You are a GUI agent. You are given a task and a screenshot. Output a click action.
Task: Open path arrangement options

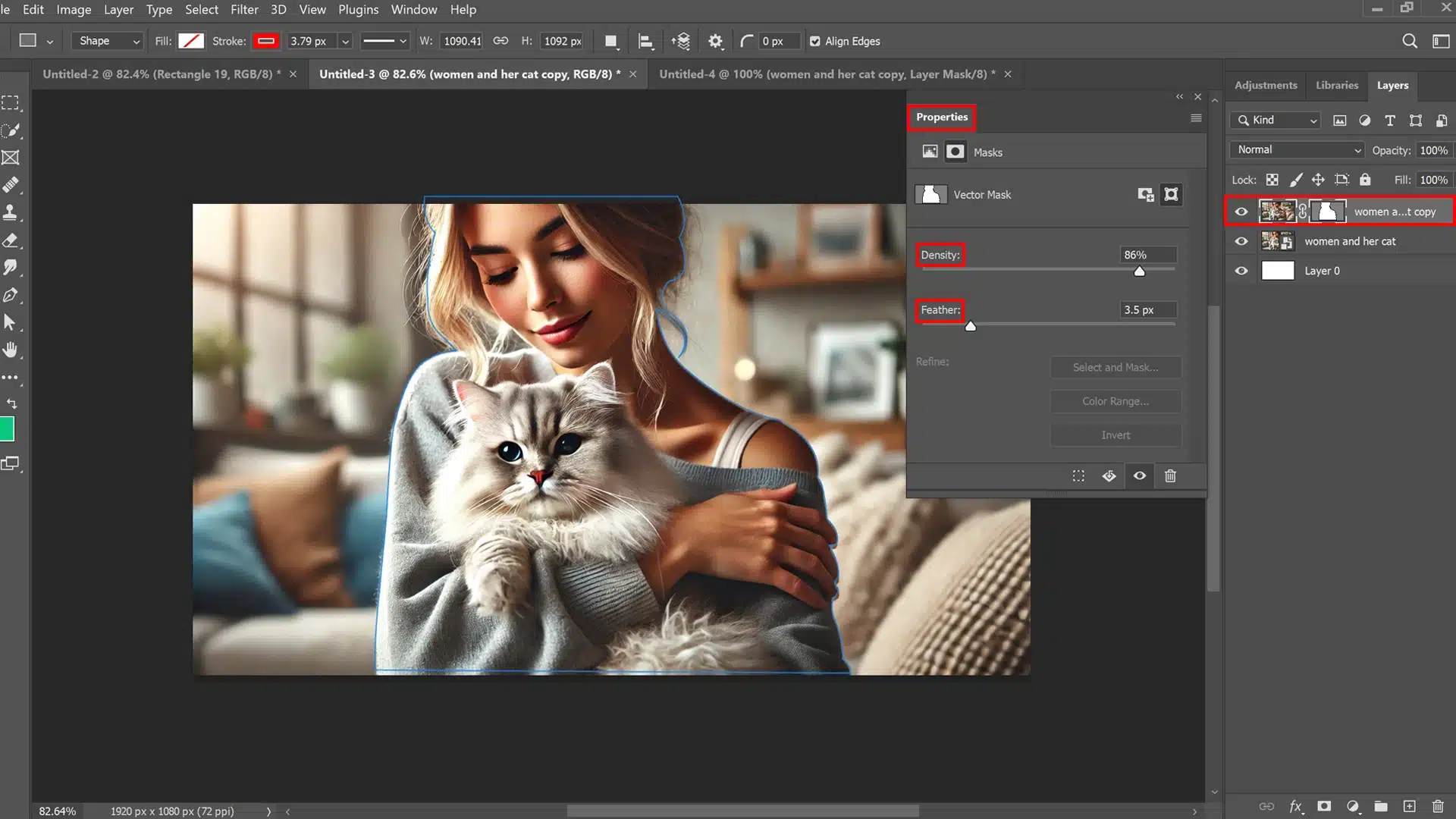(x=680, y=41)
